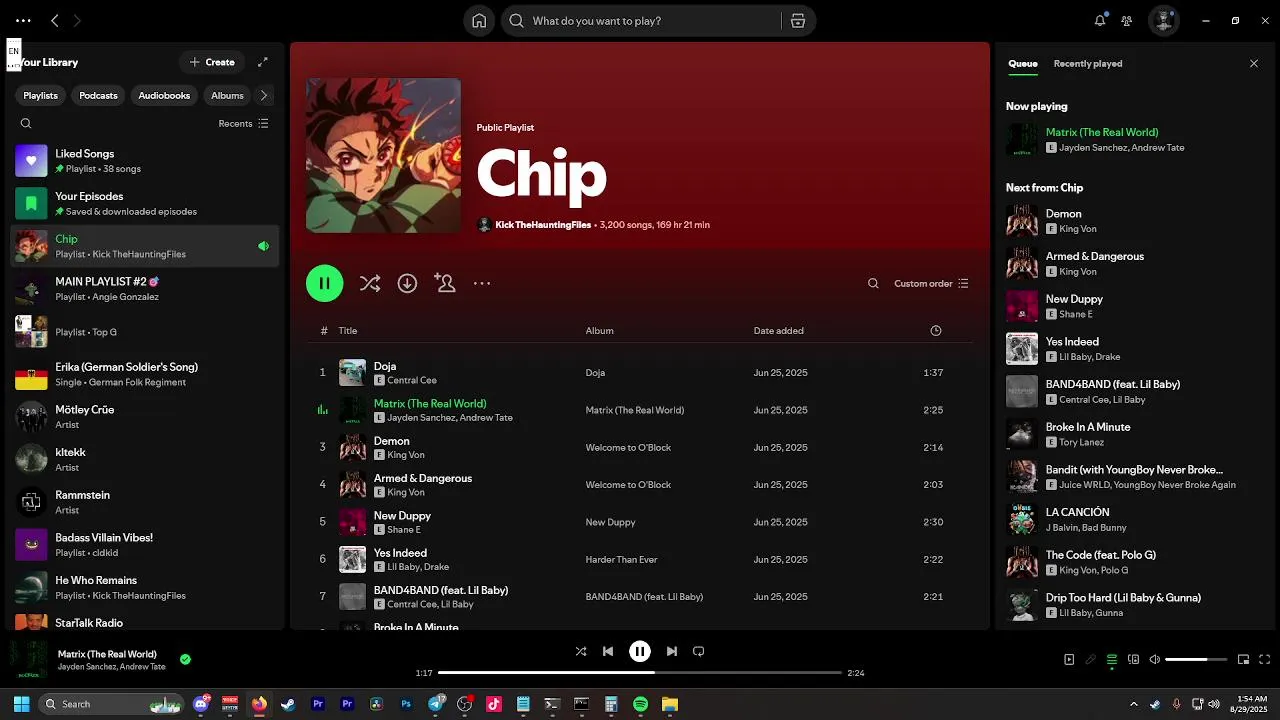Filter library by Albums

227,96
